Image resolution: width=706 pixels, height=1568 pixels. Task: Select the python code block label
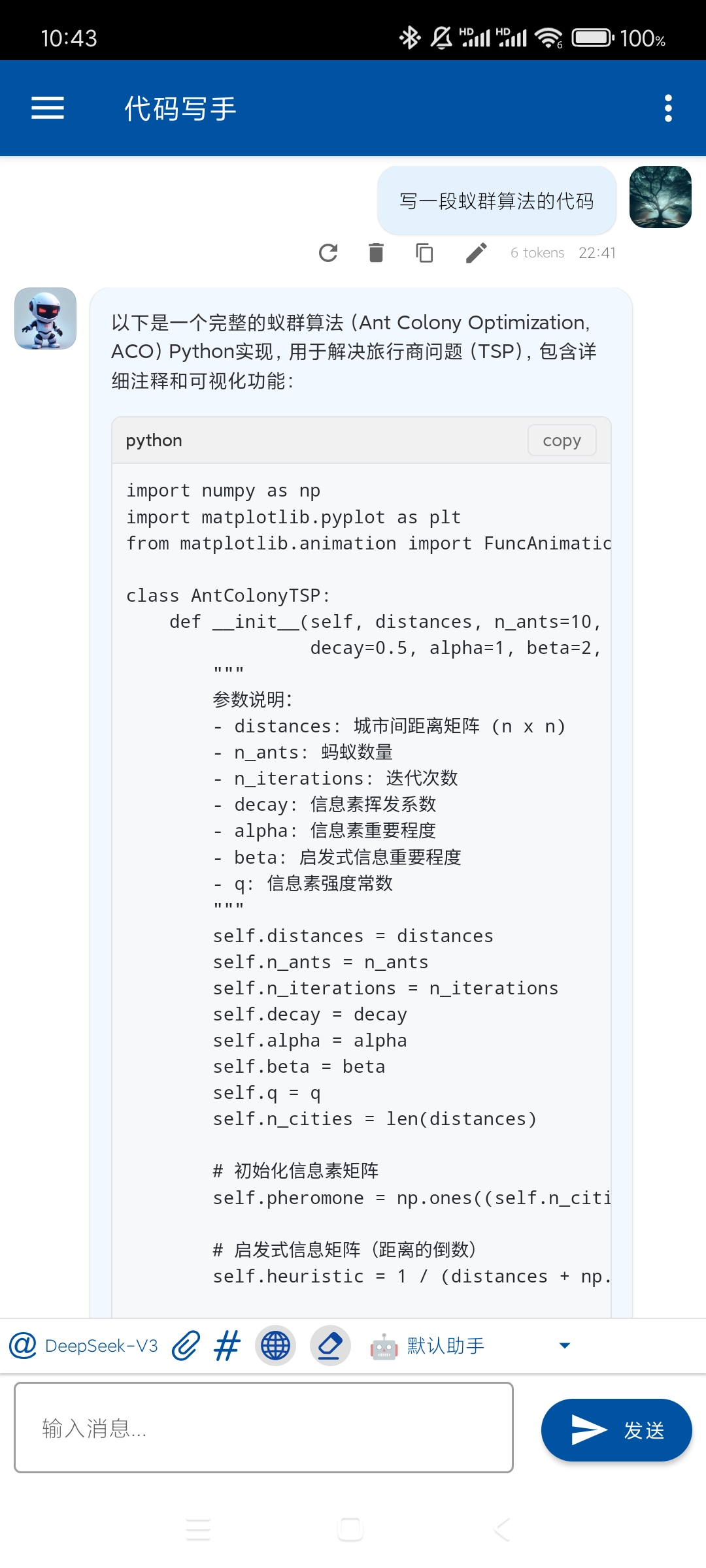click(154, 440)
